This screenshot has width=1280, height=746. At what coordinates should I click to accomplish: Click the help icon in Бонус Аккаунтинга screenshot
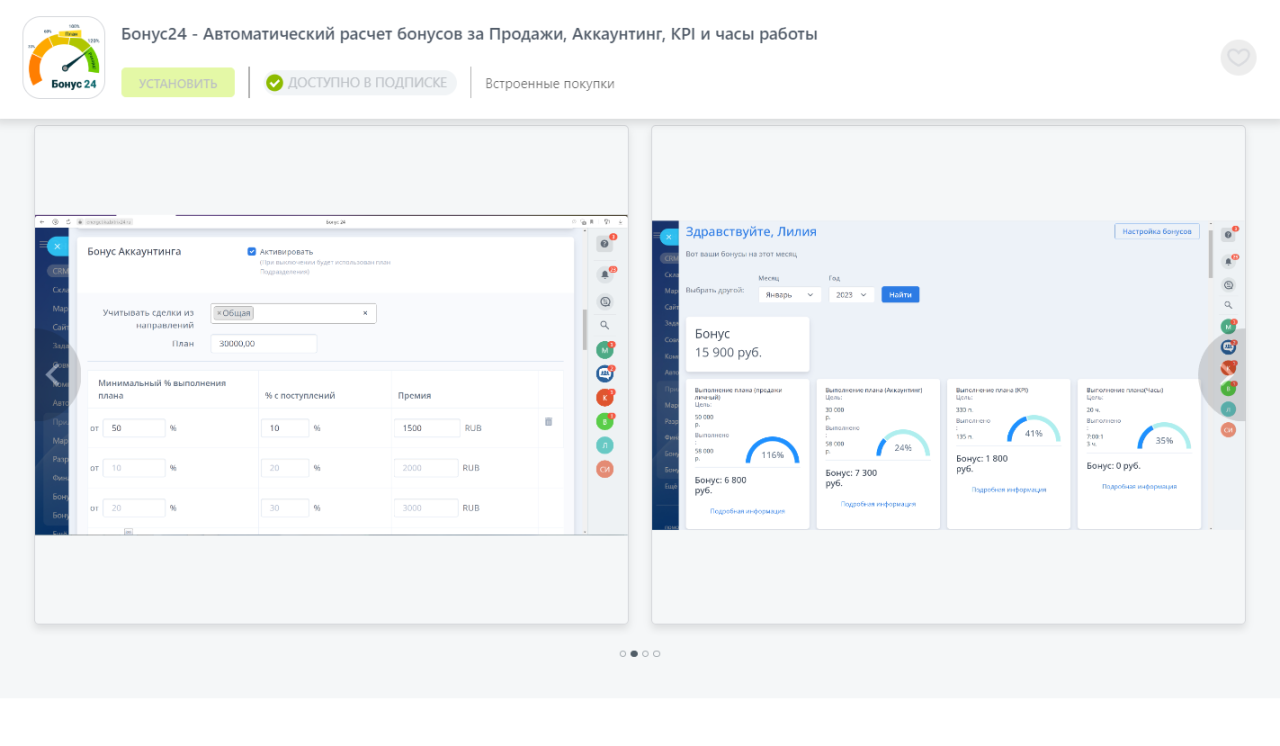tap(604, 244)
